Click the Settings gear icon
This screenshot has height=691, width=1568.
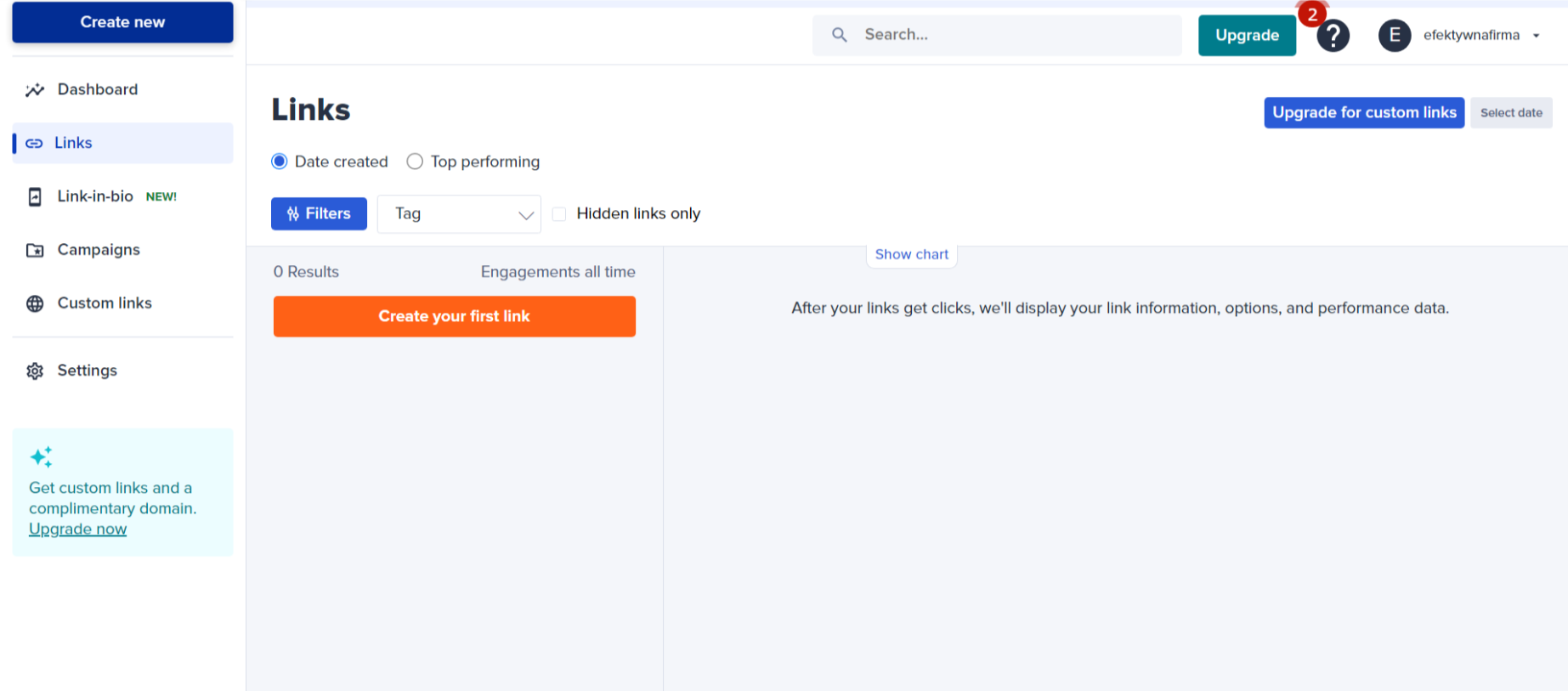click(35, 371)
